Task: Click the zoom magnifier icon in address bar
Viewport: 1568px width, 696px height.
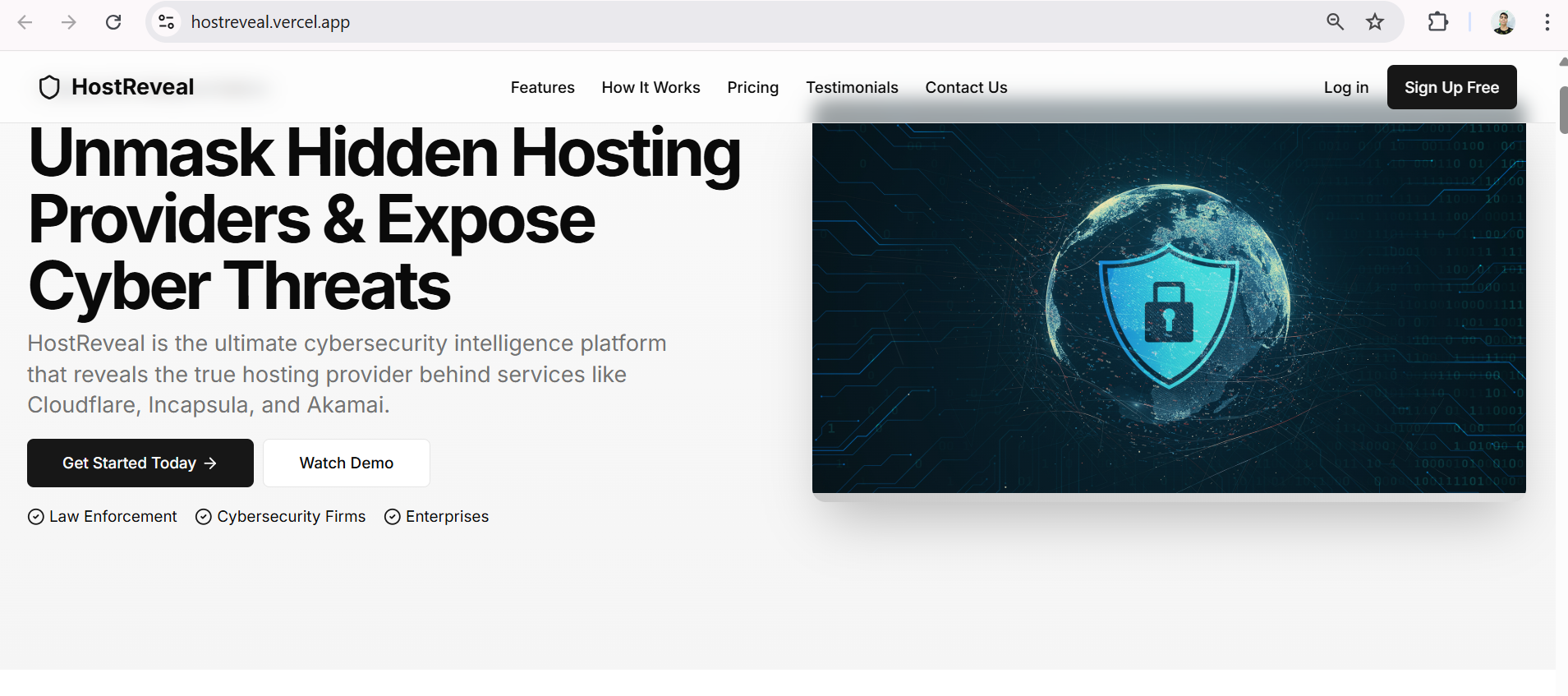Action: (x=1336, y=22)
